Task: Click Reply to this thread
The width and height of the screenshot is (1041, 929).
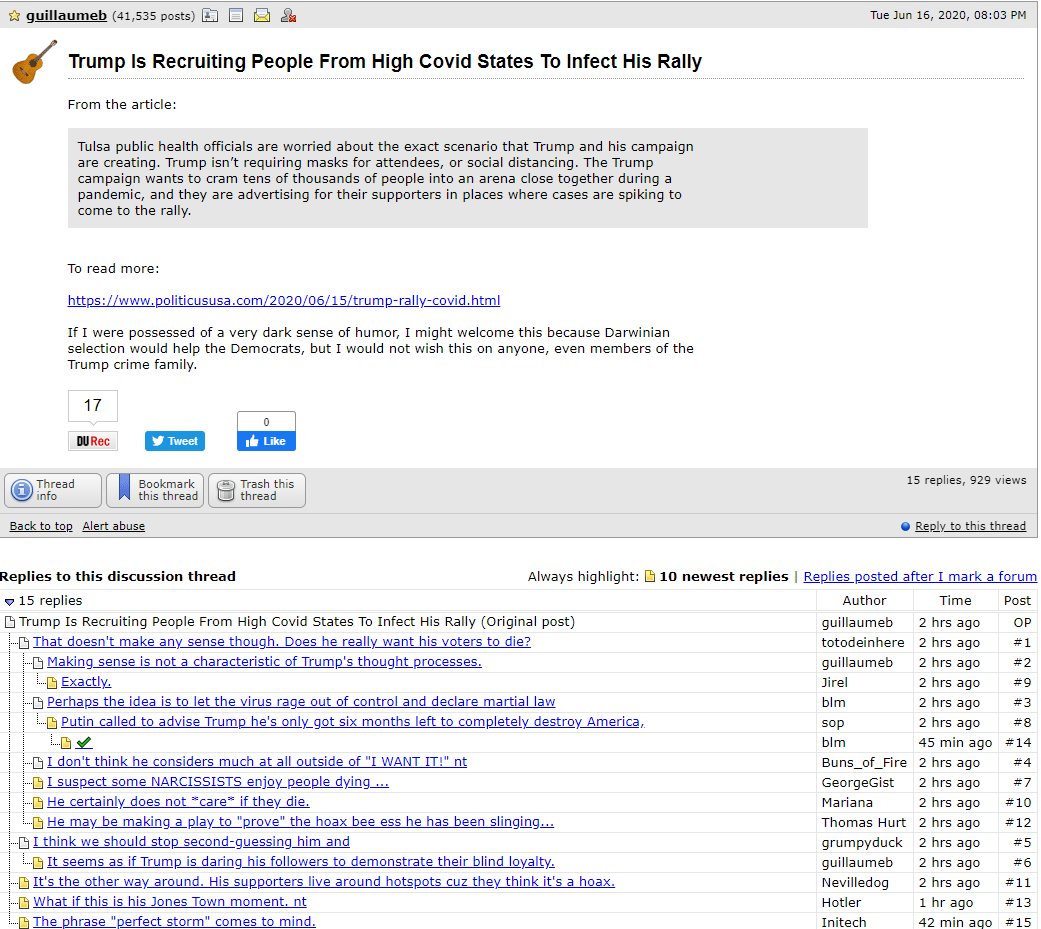Action: [x=970, y=526]
